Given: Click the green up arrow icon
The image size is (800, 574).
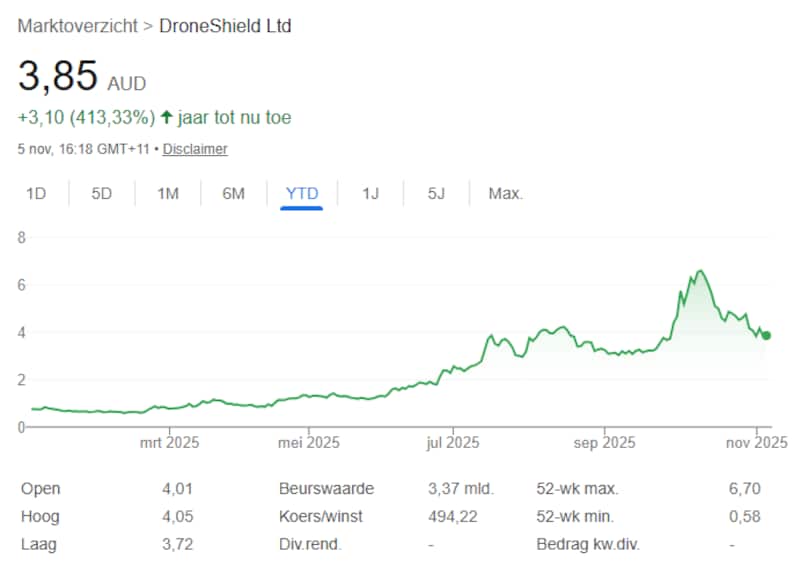Looking at the screenshot, I should 167,118.
